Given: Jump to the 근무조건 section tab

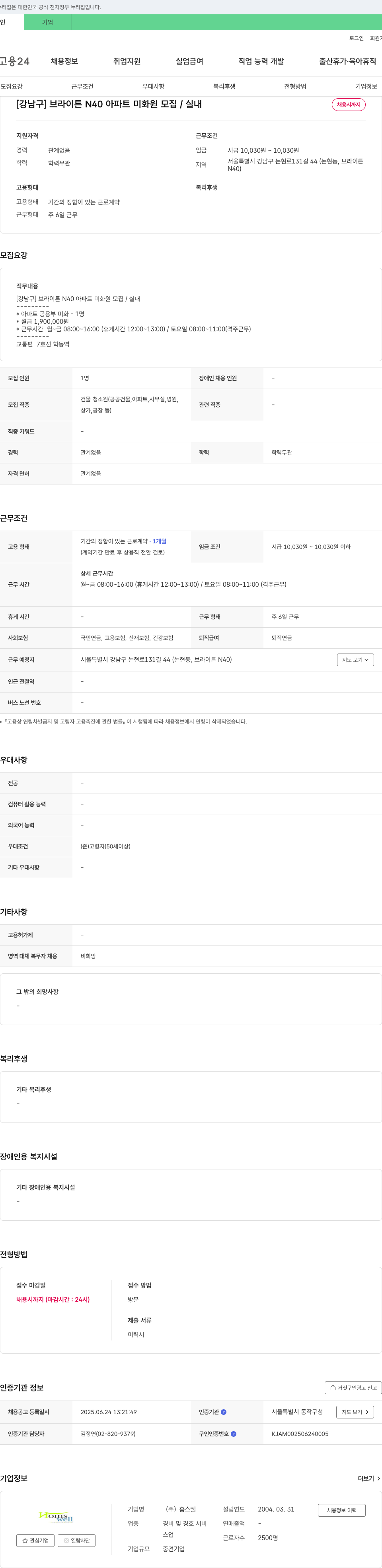Looking at the screenshot, I should 82,86.
